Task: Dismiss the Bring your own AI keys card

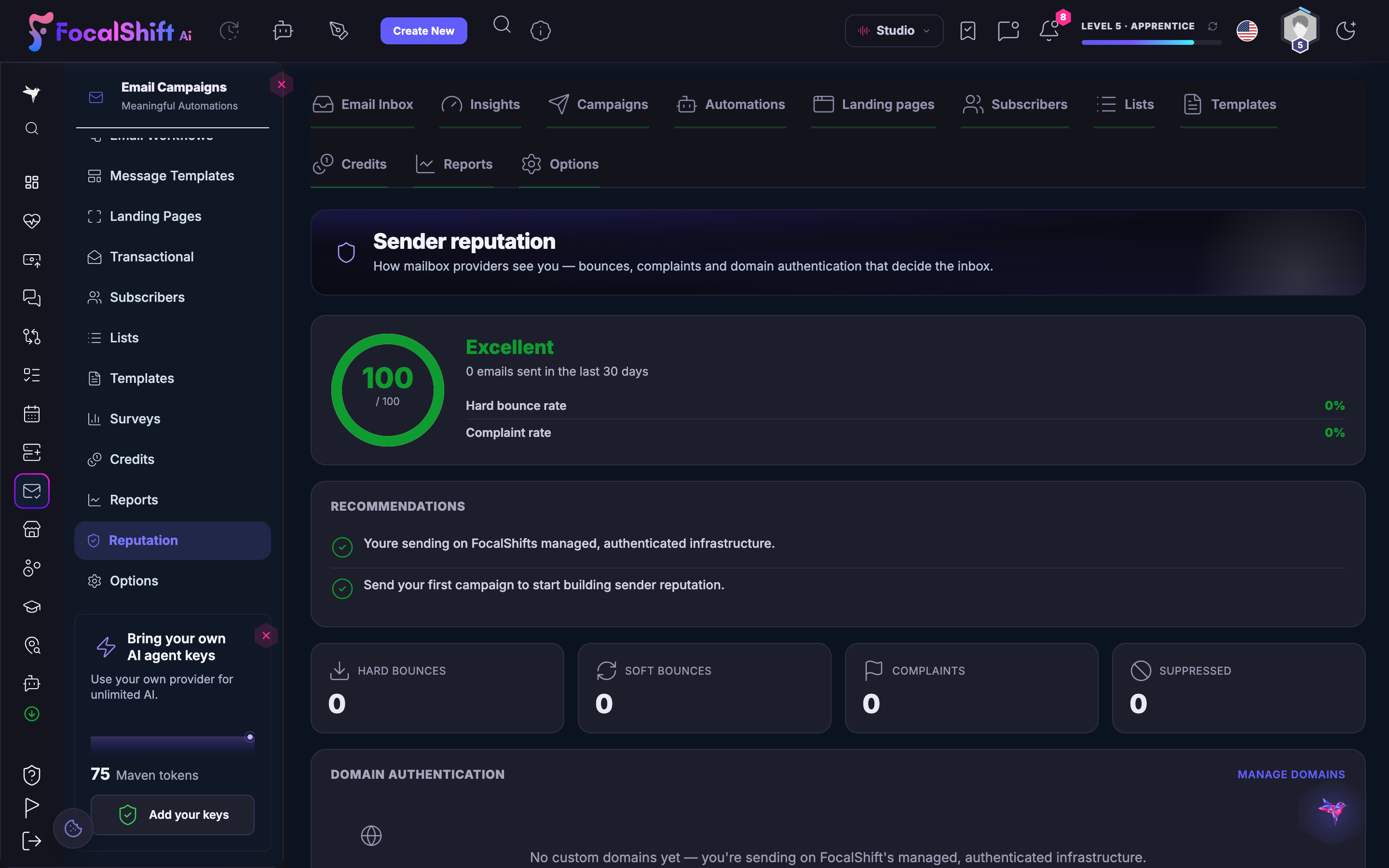Action: 266,636
